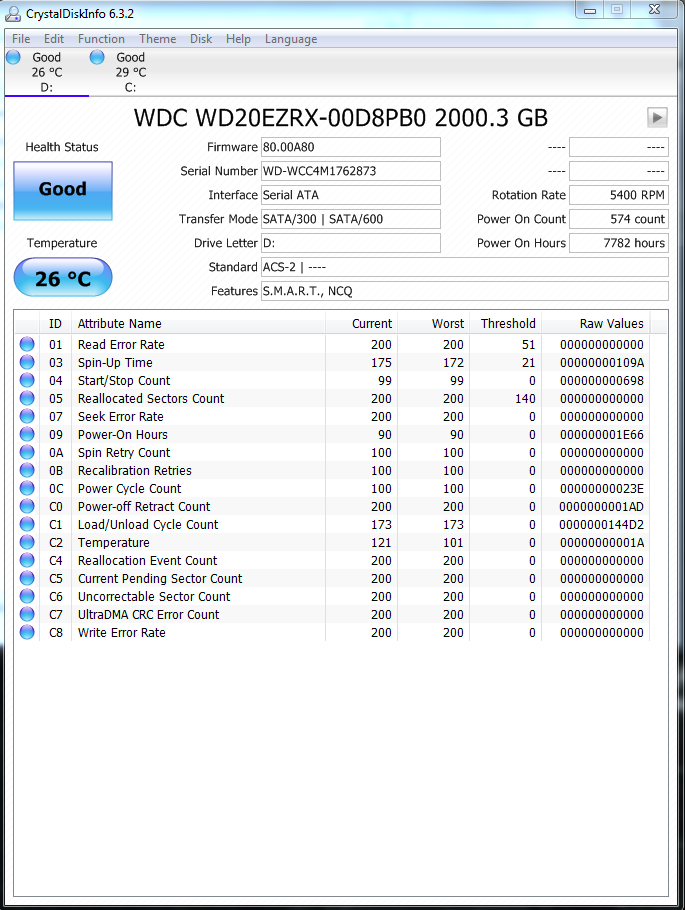Click the Power On Hours 7782 hours field
Viewport: 685px width, 910px height.
[619, 243]
